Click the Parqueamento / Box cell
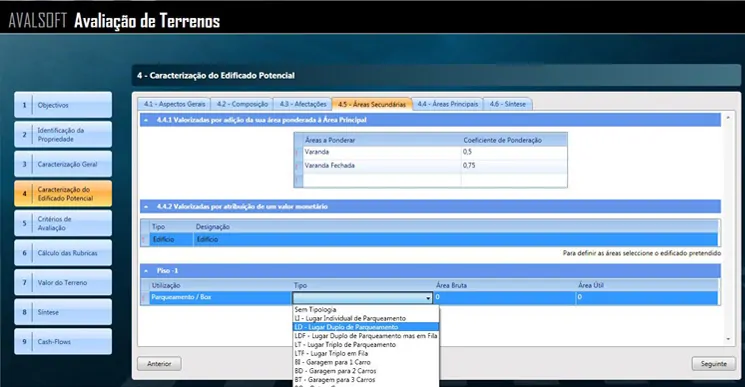This screenshot has width=745, height=387. click(220, 297)
